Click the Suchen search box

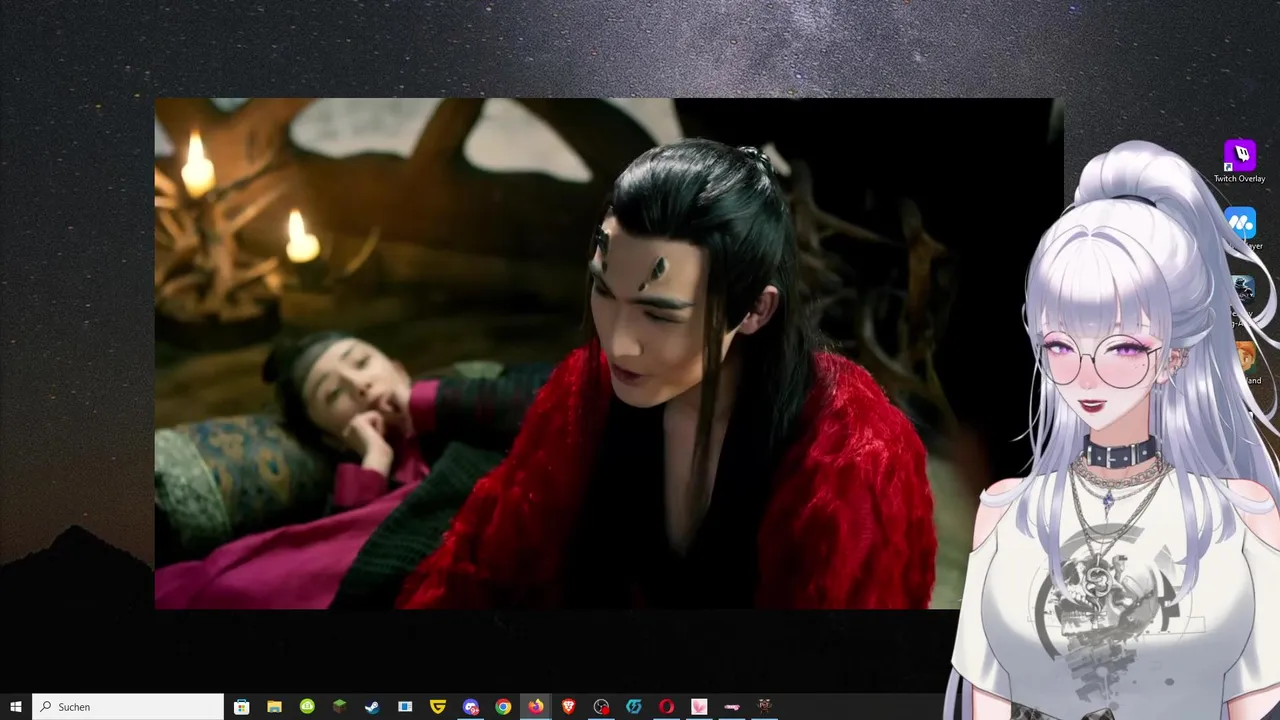128,707
